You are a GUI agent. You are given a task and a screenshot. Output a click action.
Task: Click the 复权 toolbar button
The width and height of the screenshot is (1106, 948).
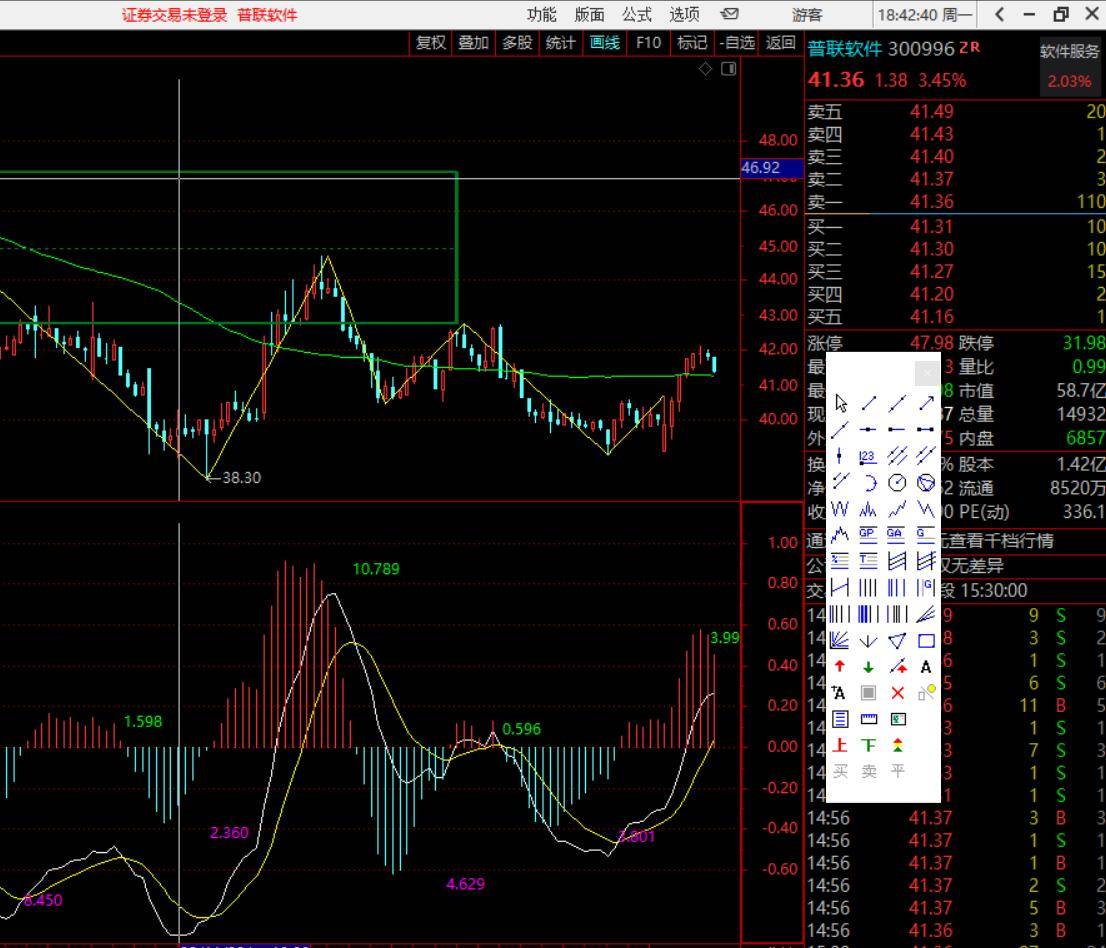pyautogui.click(x=431, y=42)
